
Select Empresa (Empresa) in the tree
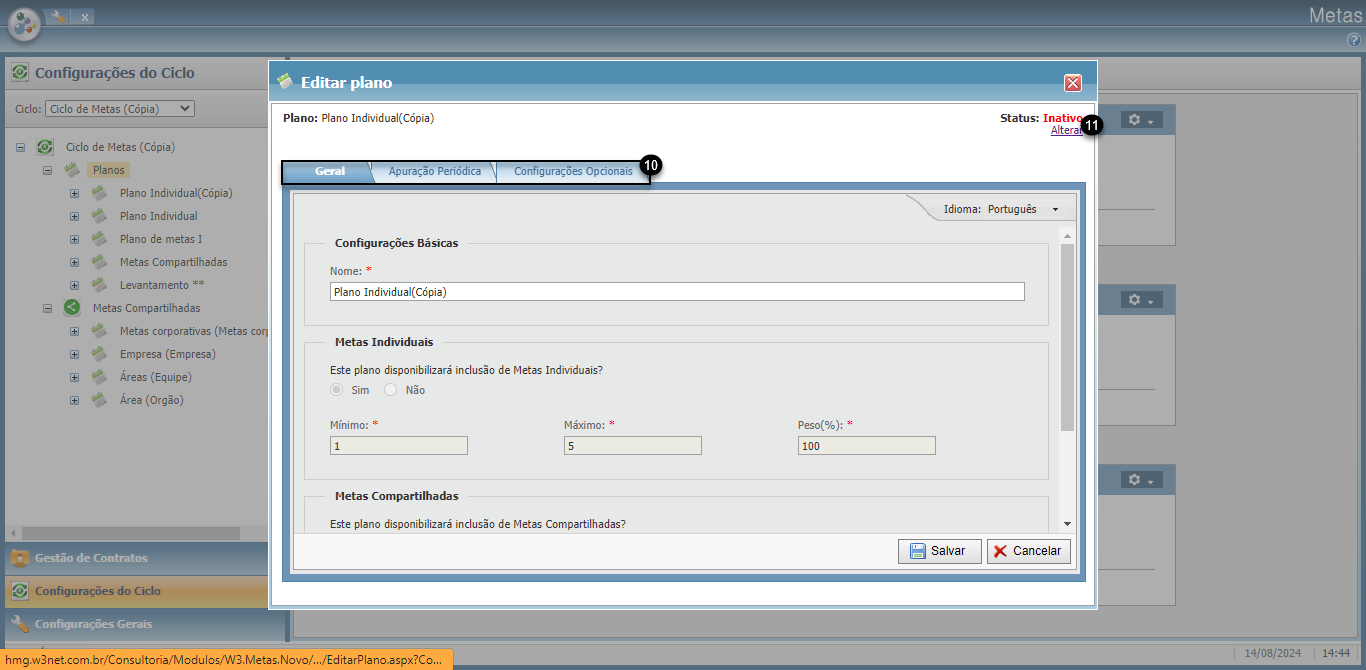tap(167, 354)
